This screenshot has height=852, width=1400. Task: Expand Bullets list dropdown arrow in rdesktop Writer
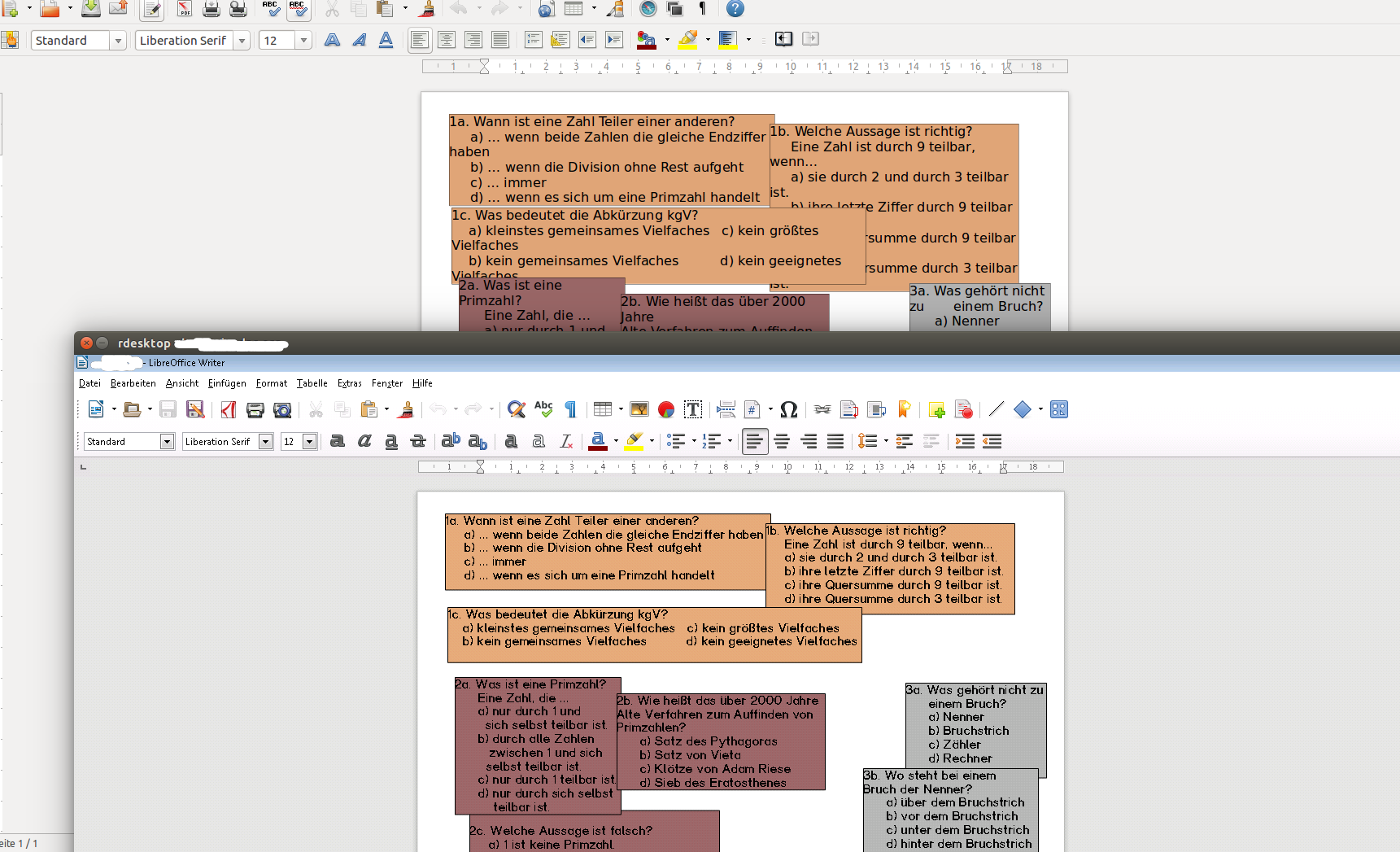click(694, 441)
